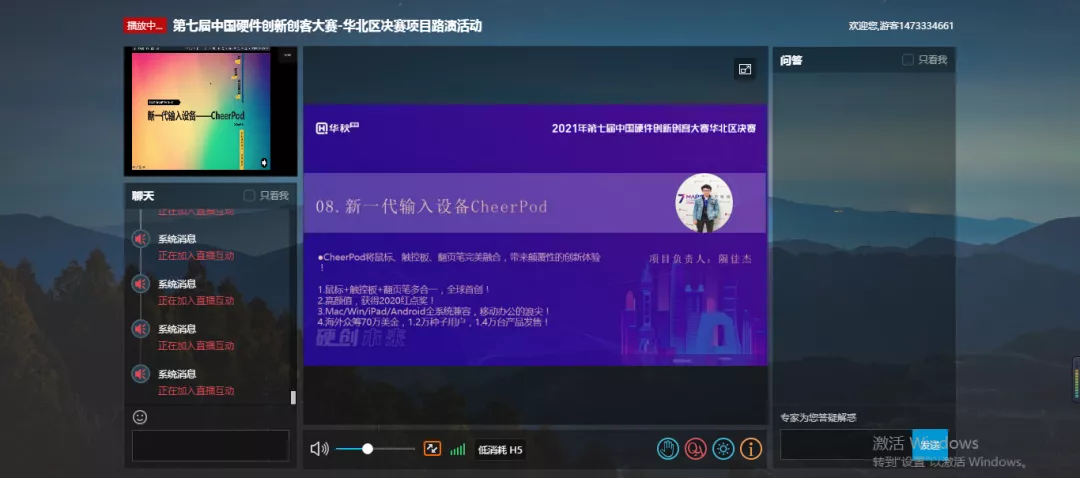Image resolution: width=1080 pixels, height=478 pixels.
Task: Open the red Q&A icon
Action: 696,449
